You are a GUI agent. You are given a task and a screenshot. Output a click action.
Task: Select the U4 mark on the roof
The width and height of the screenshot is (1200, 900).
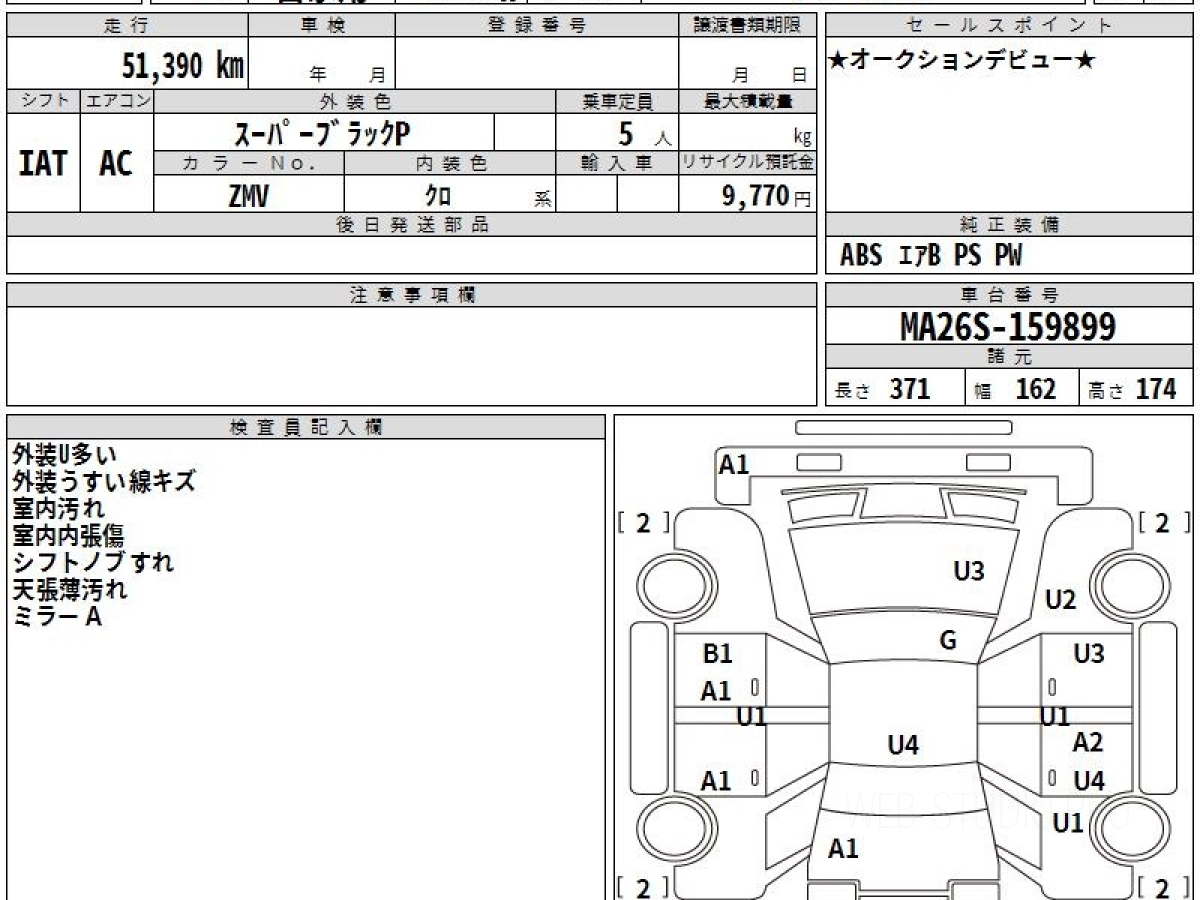click(x=903, y=745)
